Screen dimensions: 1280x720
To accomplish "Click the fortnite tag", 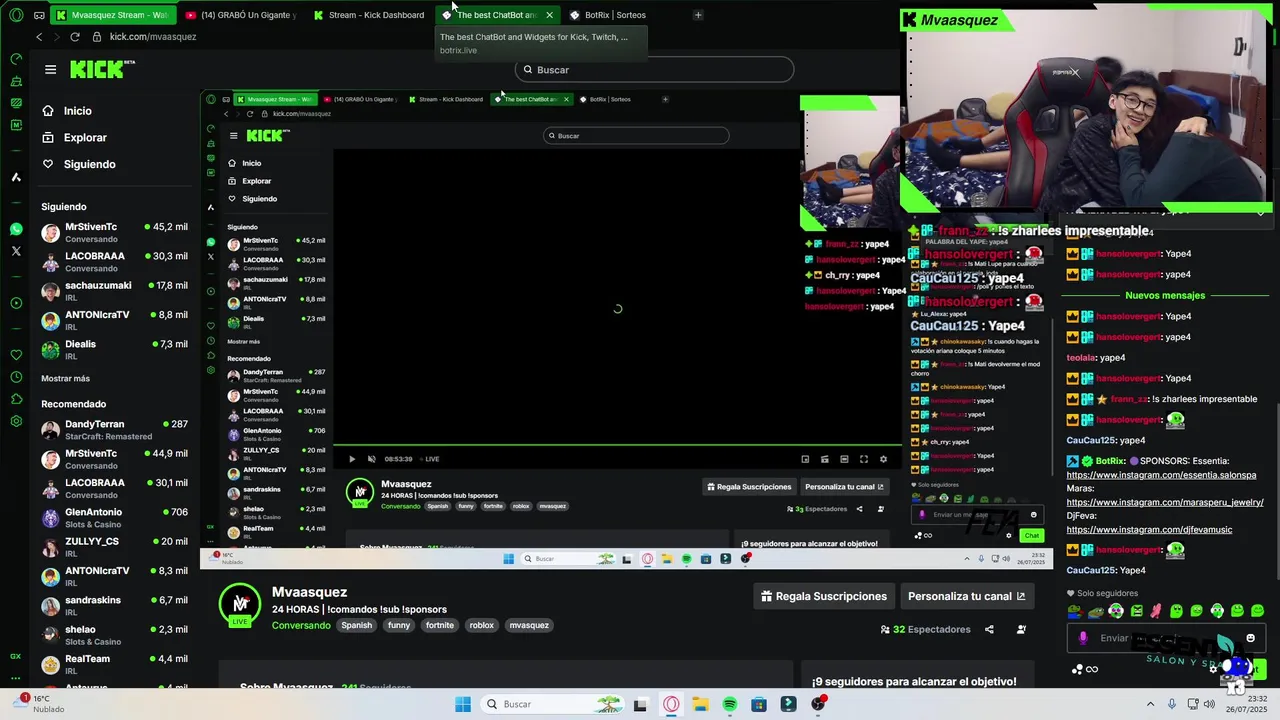I will coord(440,625).
